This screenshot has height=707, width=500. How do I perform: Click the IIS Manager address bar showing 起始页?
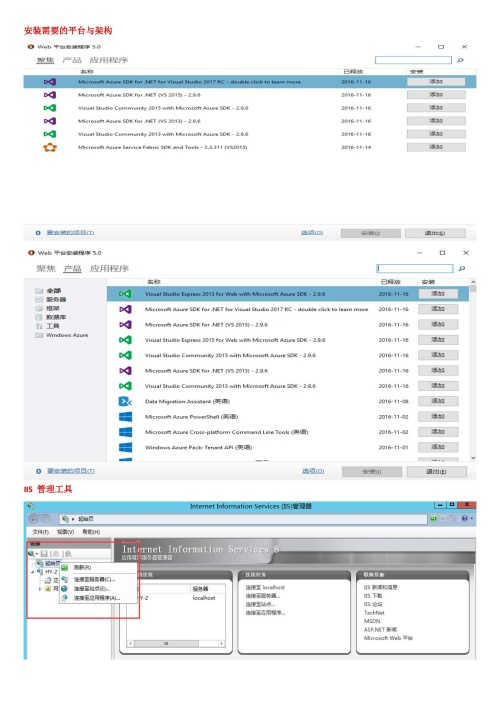click(x=243, y=519)
